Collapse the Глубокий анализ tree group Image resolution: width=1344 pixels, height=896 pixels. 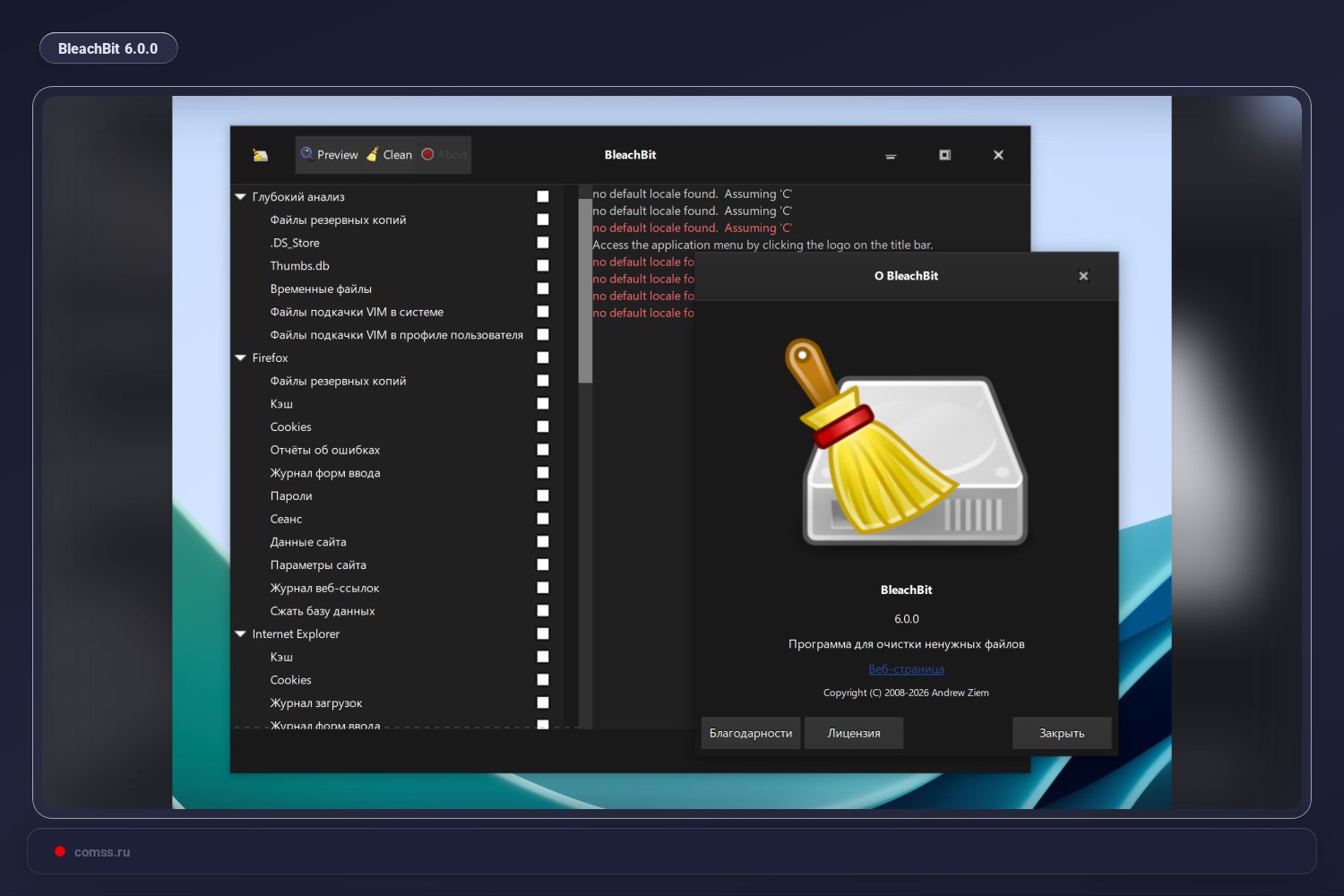point(240,196)
